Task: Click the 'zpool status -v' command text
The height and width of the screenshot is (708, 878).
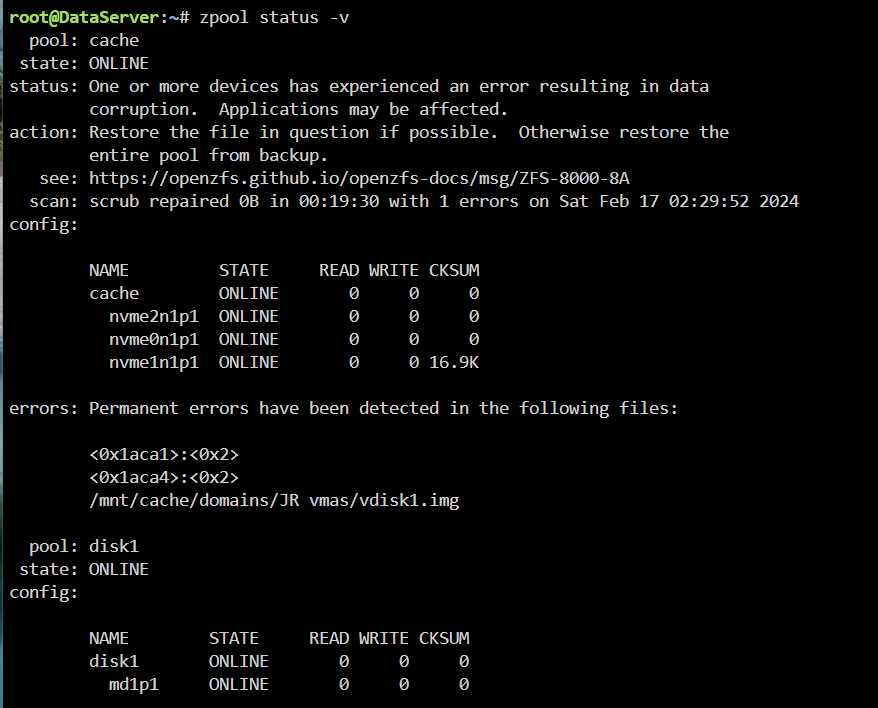Action: [274, 17]
